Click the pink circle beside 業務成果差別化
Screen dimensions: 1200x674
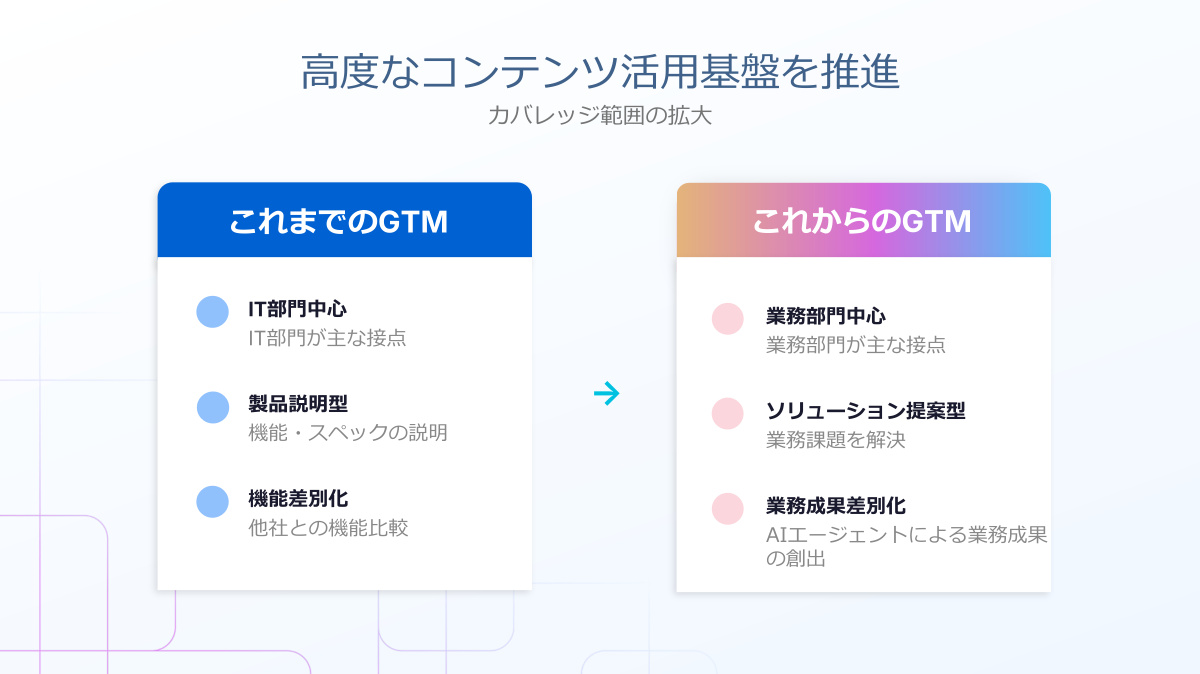[x=727, y=509]
